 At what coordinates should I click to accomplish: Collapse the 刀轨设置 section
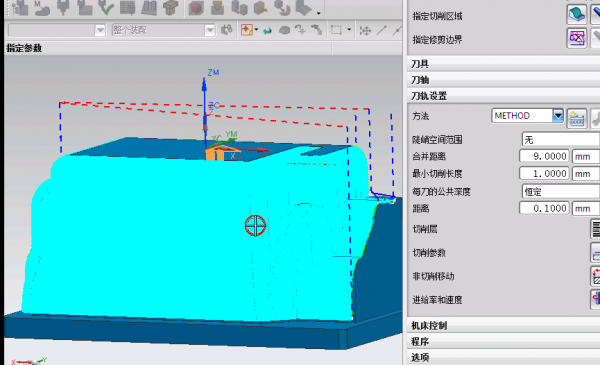point(504,96)
